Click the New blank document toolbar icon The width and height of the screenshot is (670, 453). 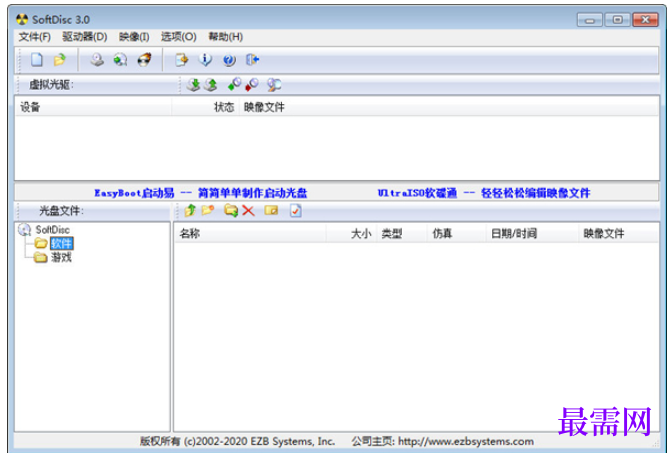pos(37,59)
